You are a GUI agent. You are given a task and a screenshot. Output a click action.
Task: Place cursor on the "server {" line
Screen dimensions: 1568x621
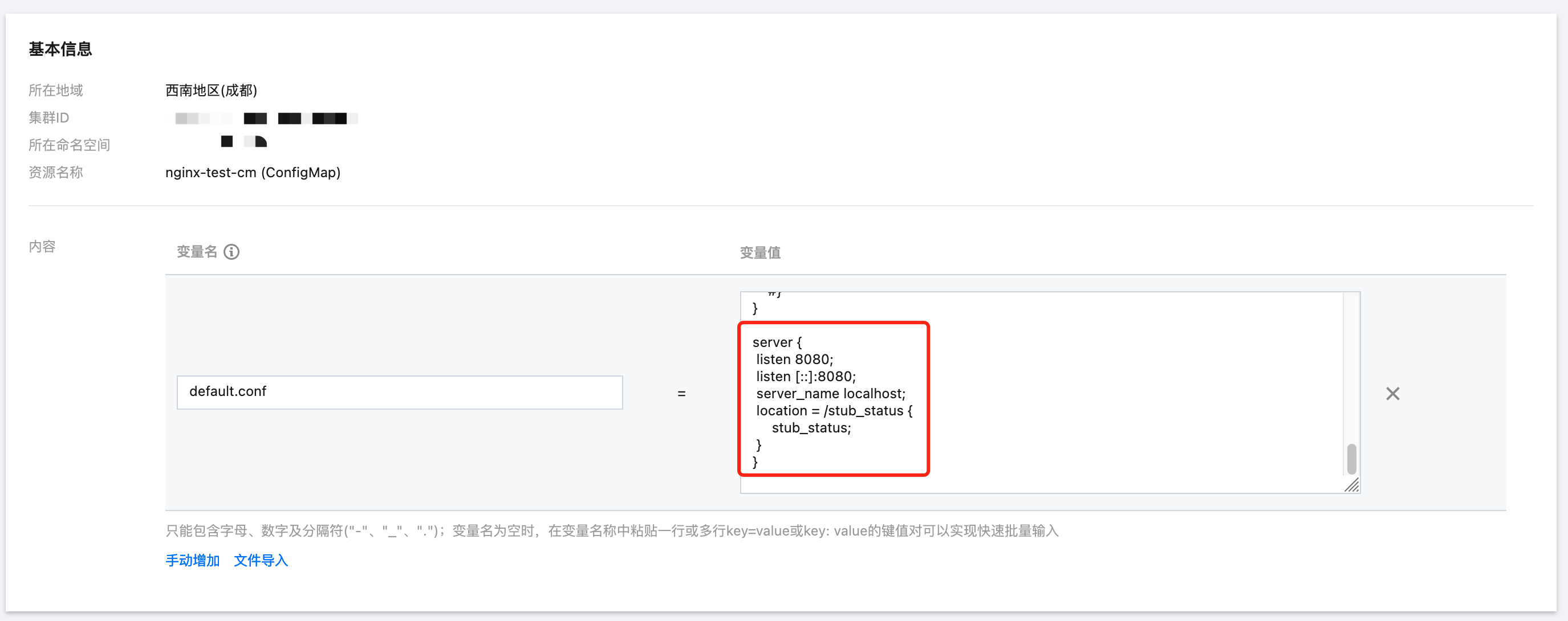coord(777,342)
